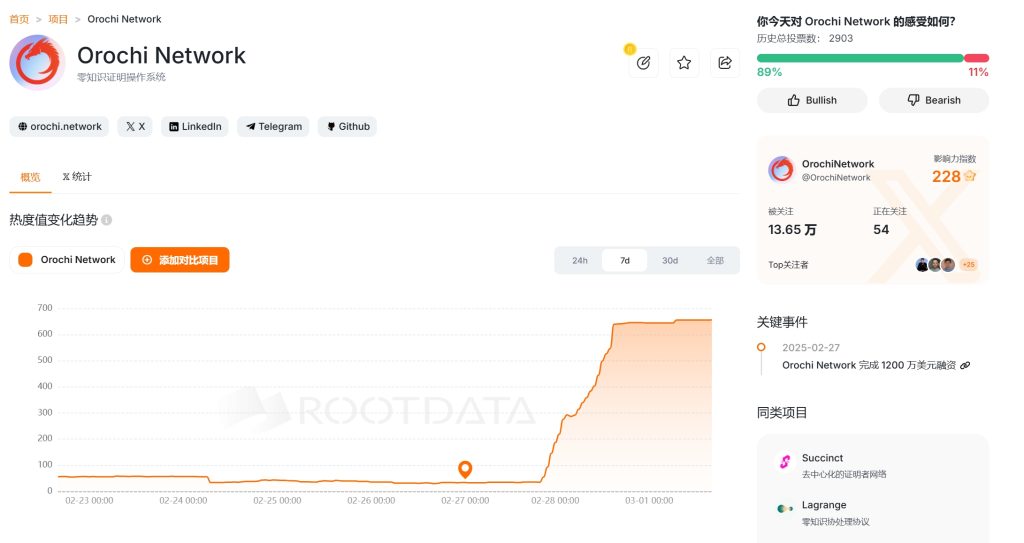The image size is (1024, 543).
Task: Open the Lagrange project icon
Action: pos(785,508)
